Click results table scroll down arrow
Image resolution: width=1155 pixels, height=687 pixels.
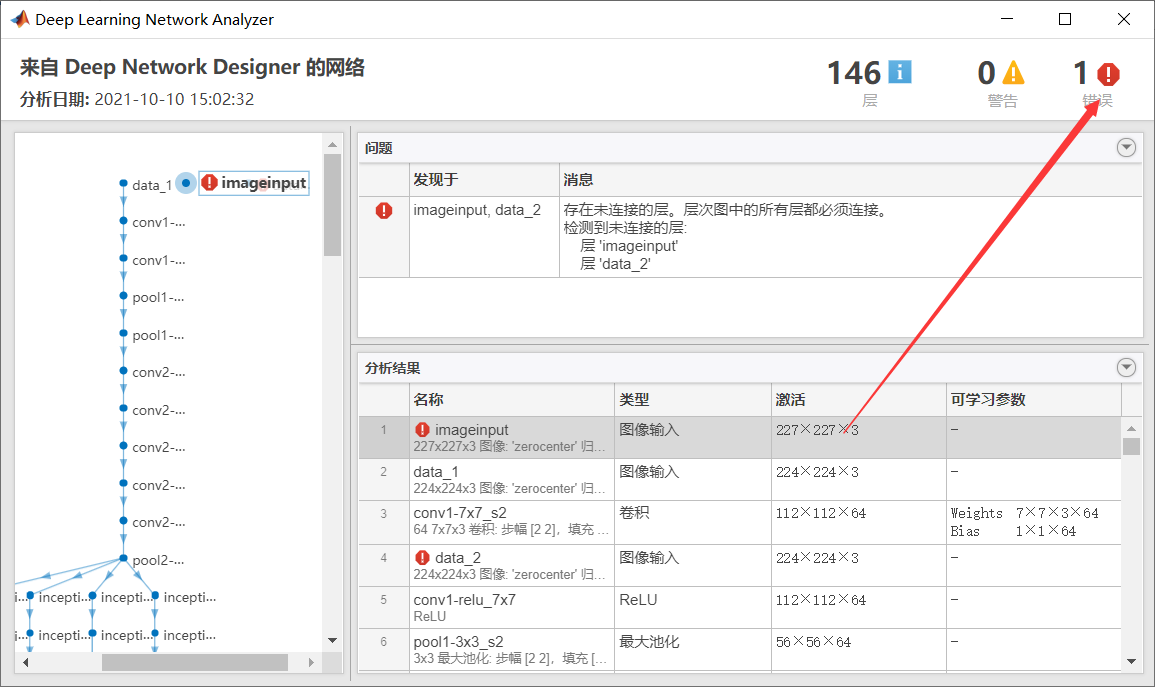tap(1131, 661)
